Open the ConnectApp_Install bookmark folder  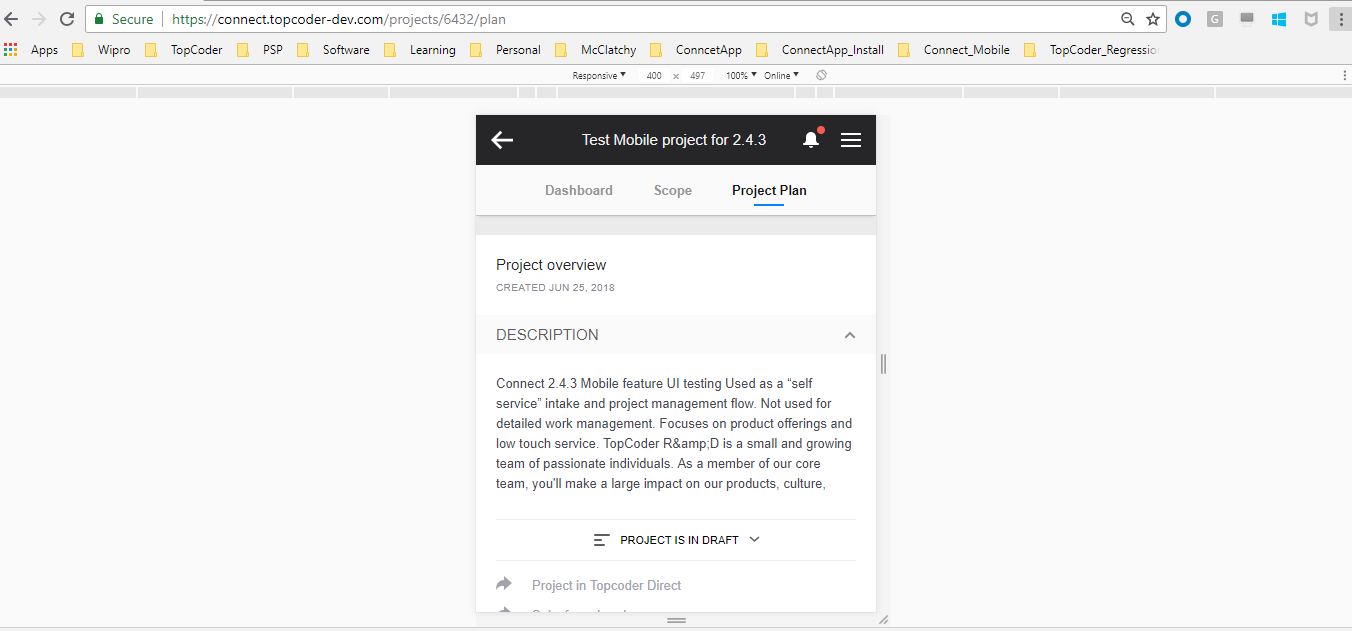(820, 50)
